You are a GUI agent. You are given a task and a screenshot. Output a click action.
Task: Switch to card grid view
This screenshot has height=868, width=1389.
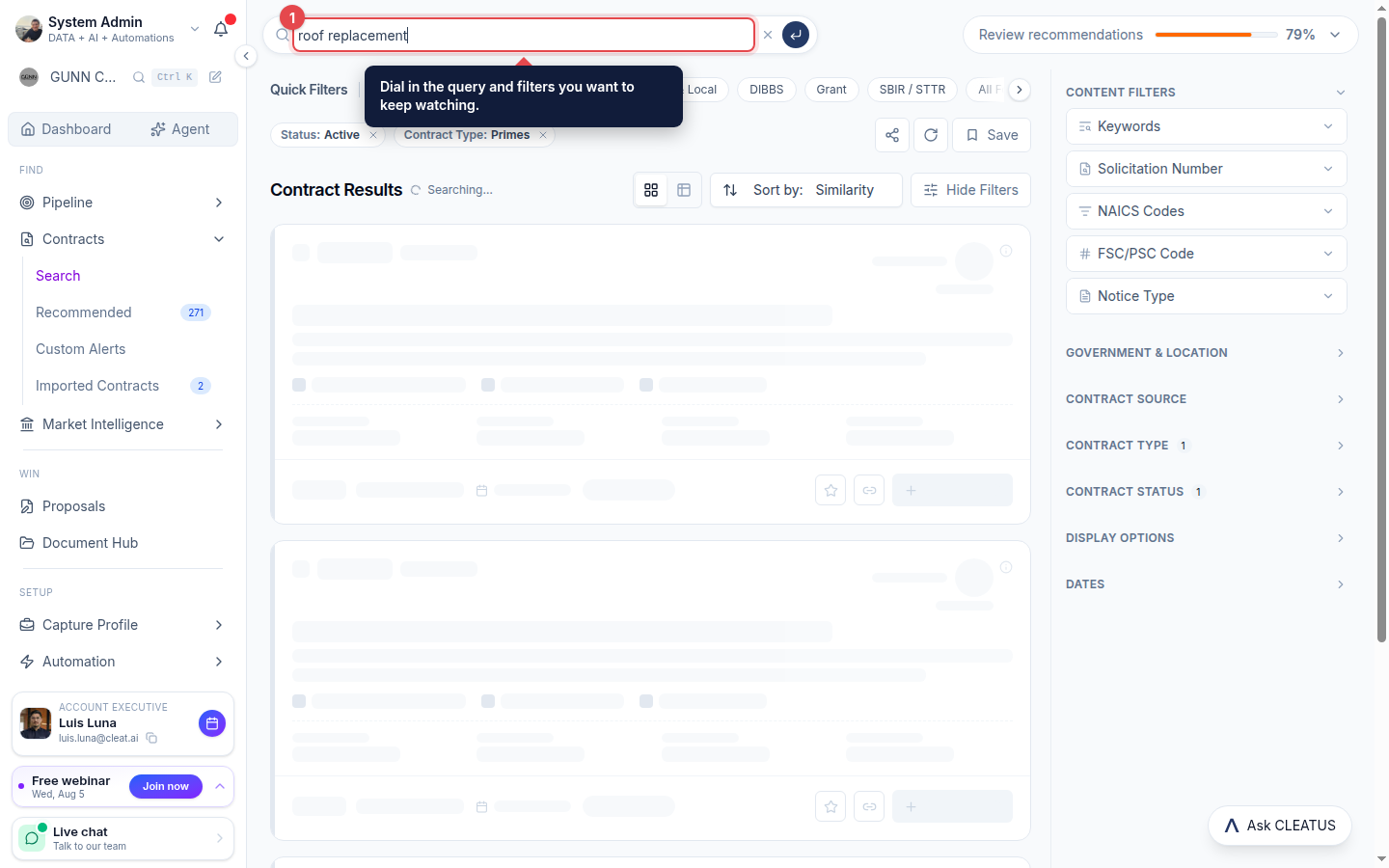(x=651, y=190)
